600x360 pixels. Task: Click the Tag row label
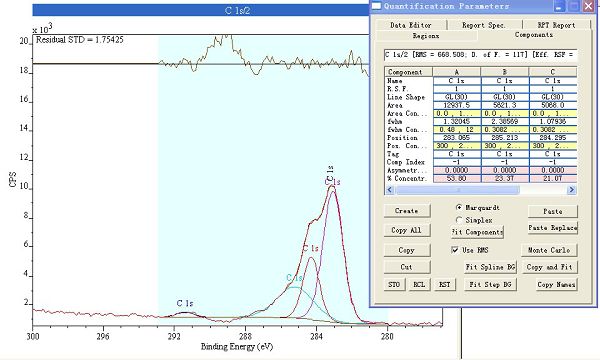(x=393, y=154)
